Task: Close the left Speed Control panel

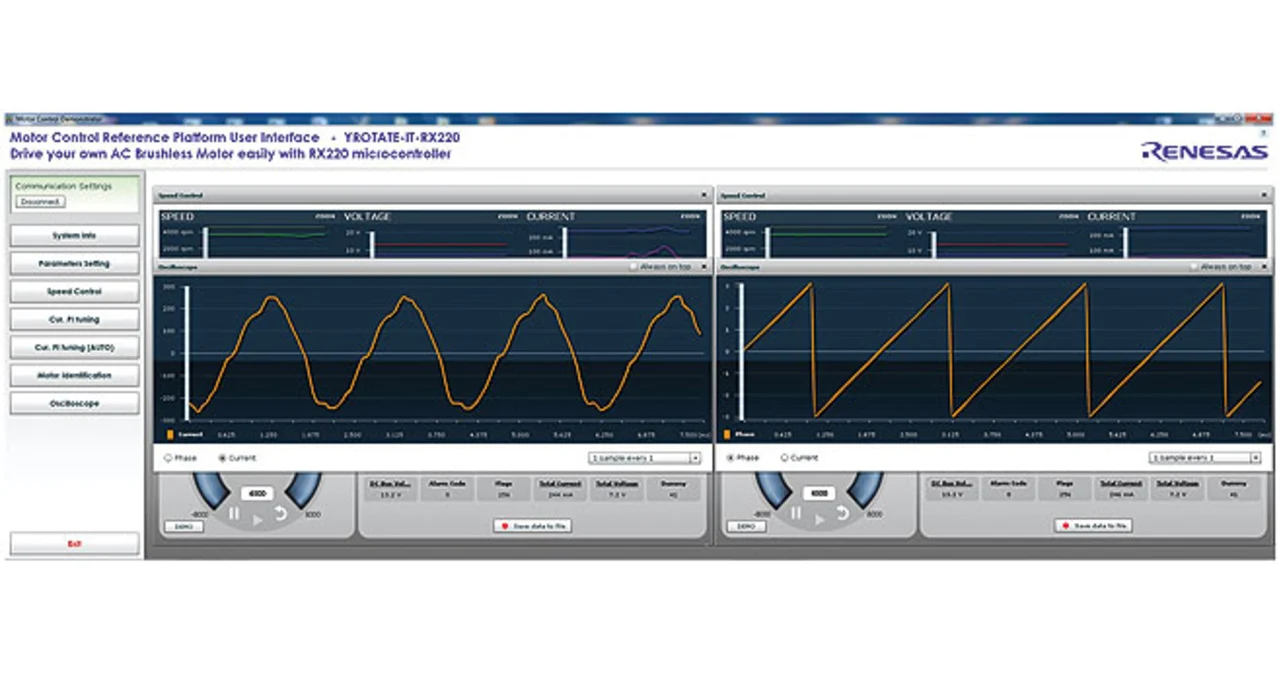Action: (704, 196)
